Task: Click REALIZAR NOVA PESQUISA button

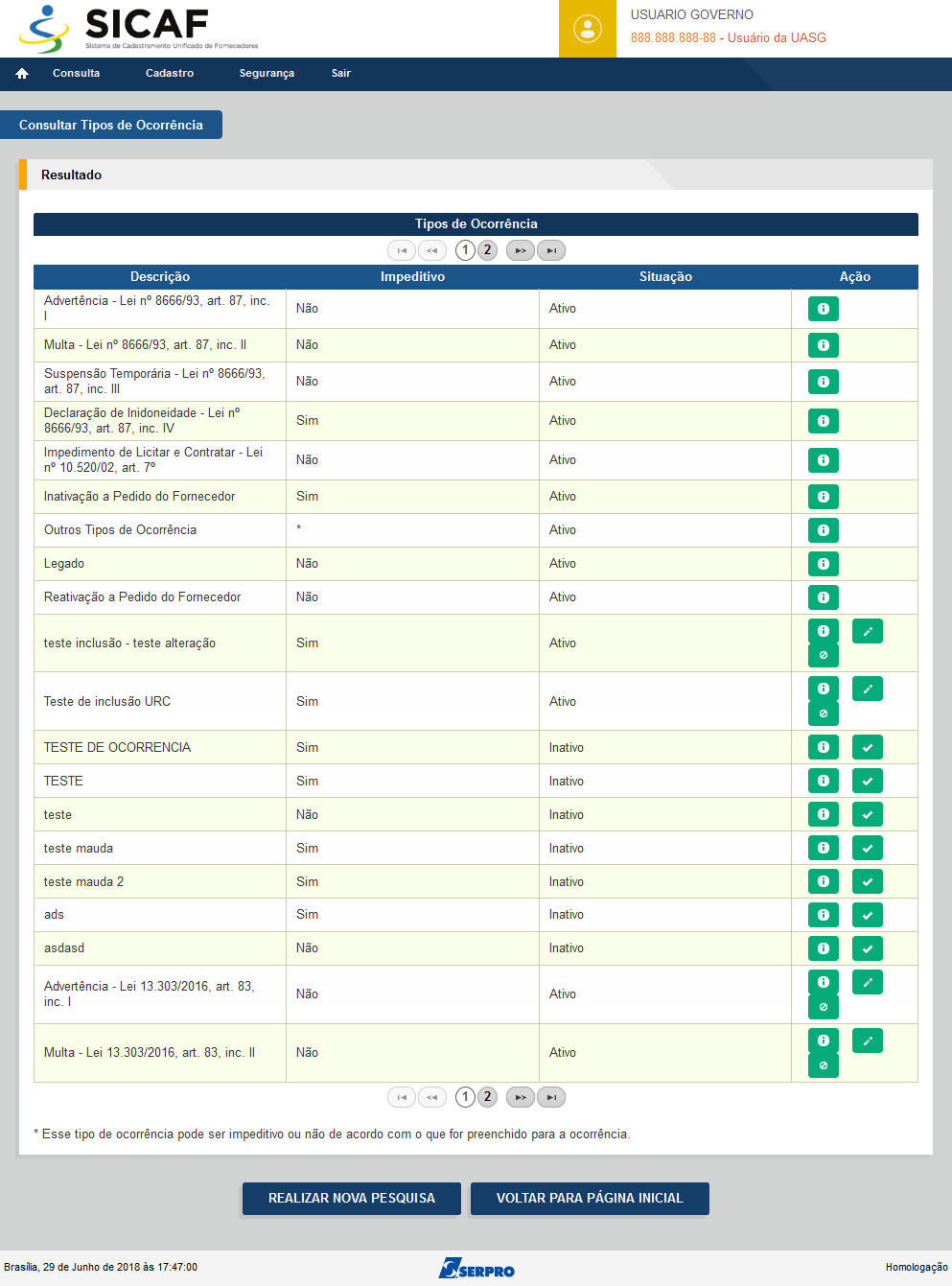Action: [x=352, y=1198]
